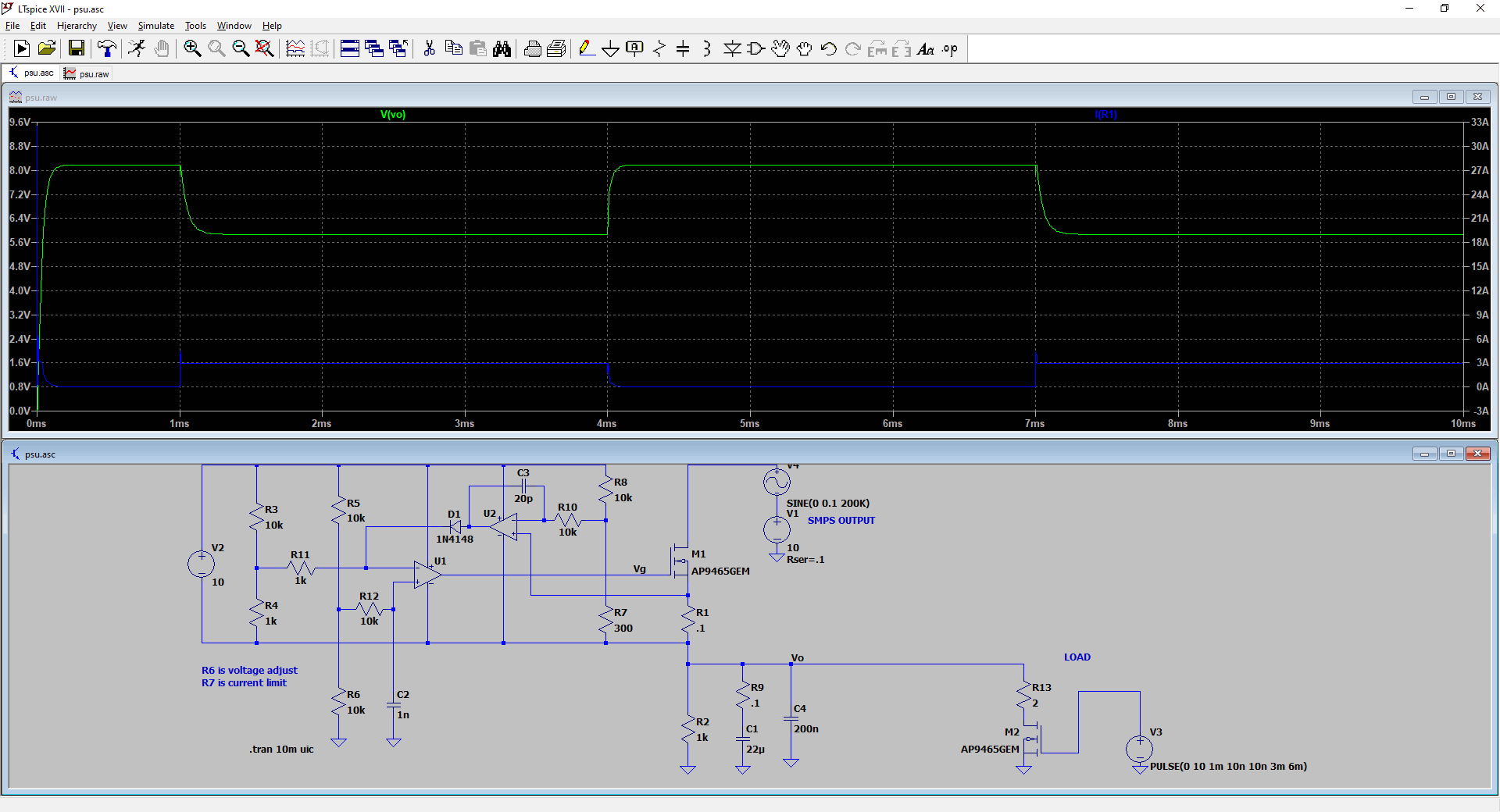Open the Simulate menu
This screenshot has width=1500, height=812.
point(156,26)
